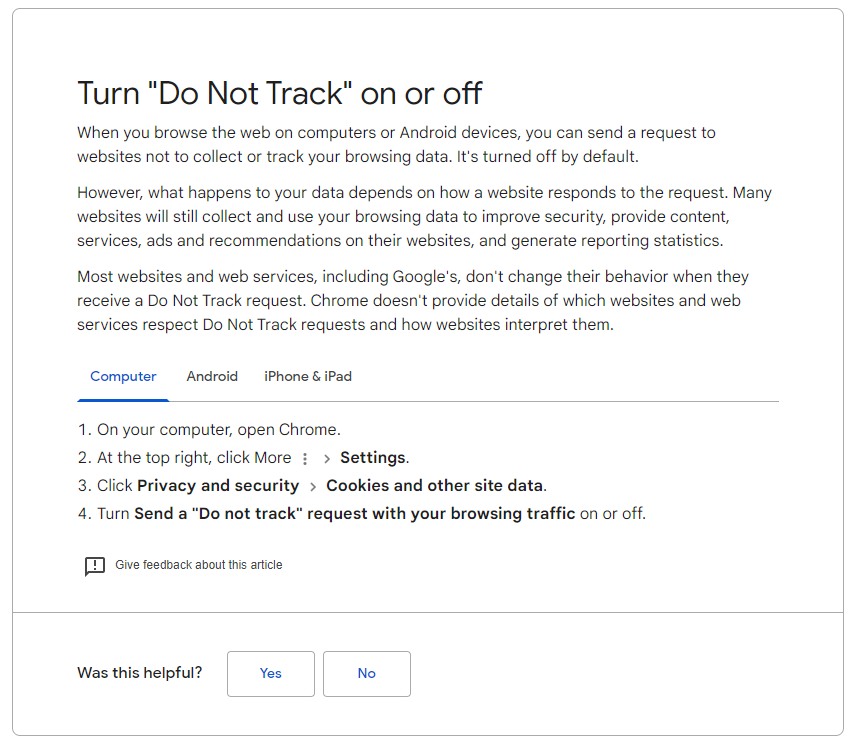Click step 1 "open Chrome" instruction
This screenshot has height=744, width=860.
click(218, 430)
